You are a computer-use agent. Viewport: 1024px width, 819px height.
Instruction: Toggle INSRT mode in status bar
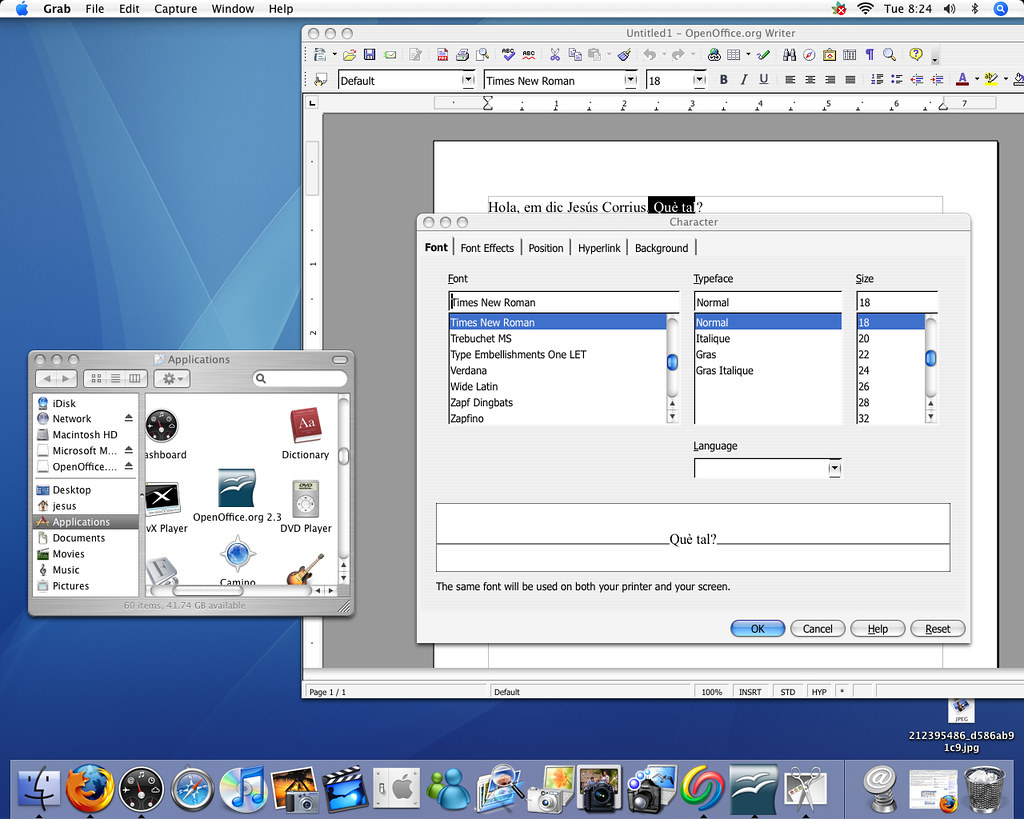pos(750,692)
